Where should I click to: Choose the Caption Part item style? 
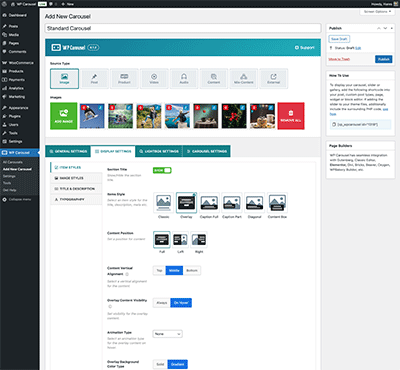[x=232, y=203]
